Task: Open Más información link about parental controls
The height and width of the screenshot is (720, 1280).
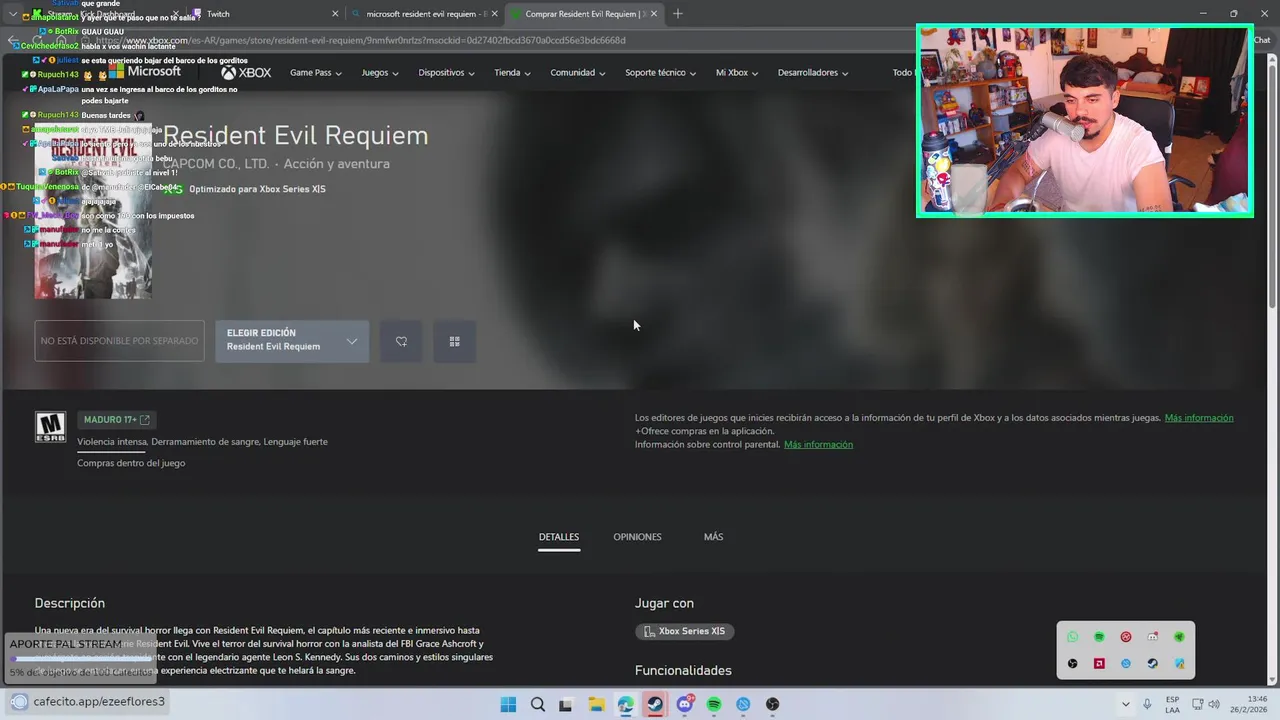Action: pos(818,444)
